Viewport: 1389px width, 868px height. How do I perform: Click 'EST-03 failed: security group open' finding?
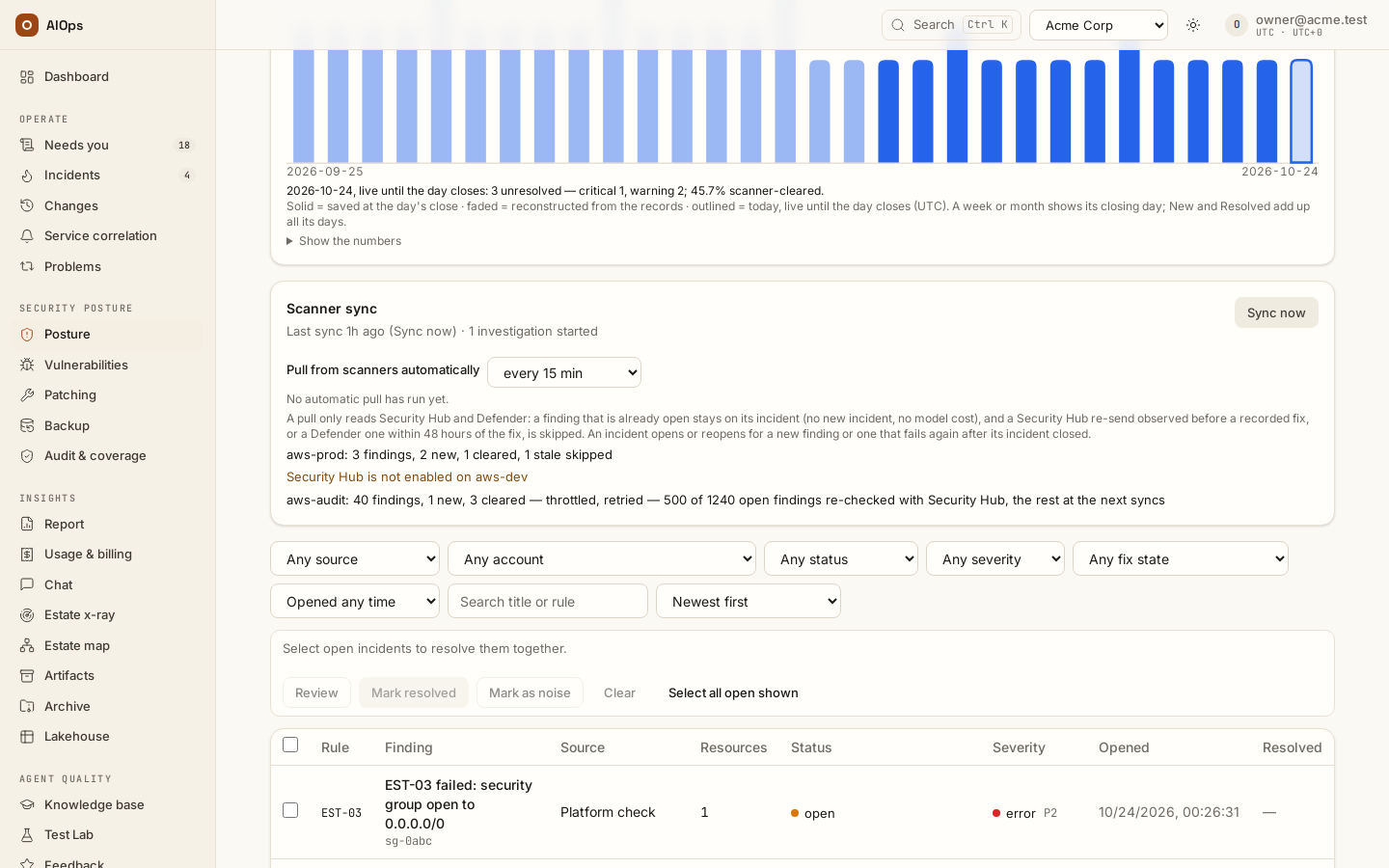coord(459,804)
